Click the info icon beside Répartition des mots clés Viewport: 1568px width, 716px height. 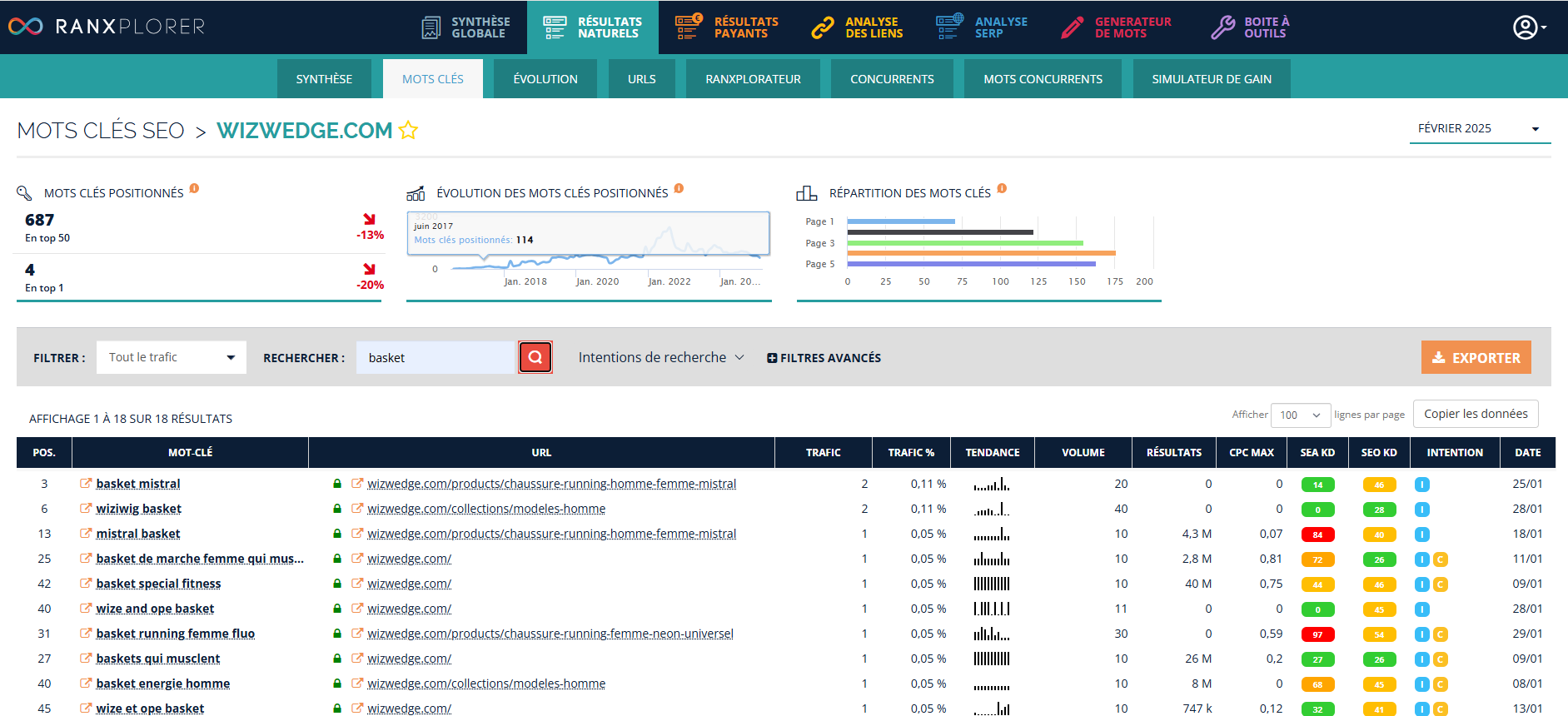1002,188
